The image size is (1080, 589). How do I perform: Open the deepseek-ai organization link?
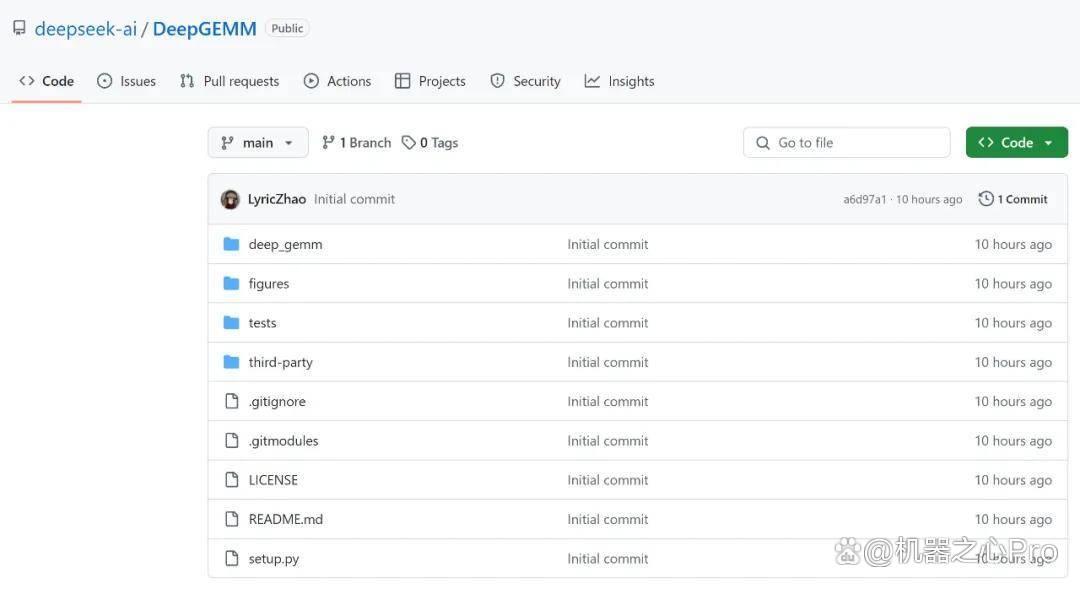click(85, 28)
